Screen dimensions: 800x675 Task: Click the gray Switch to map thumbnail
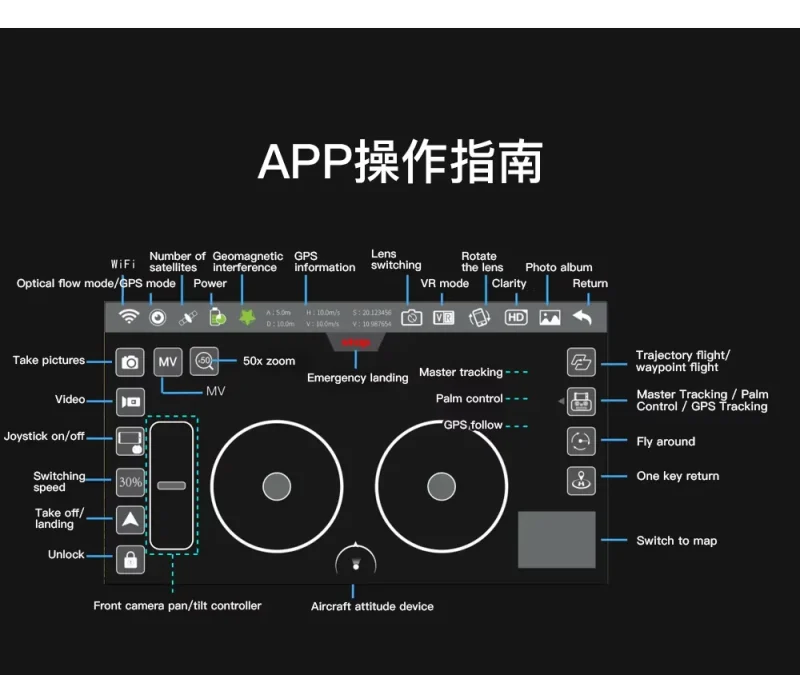pos(557,540)
